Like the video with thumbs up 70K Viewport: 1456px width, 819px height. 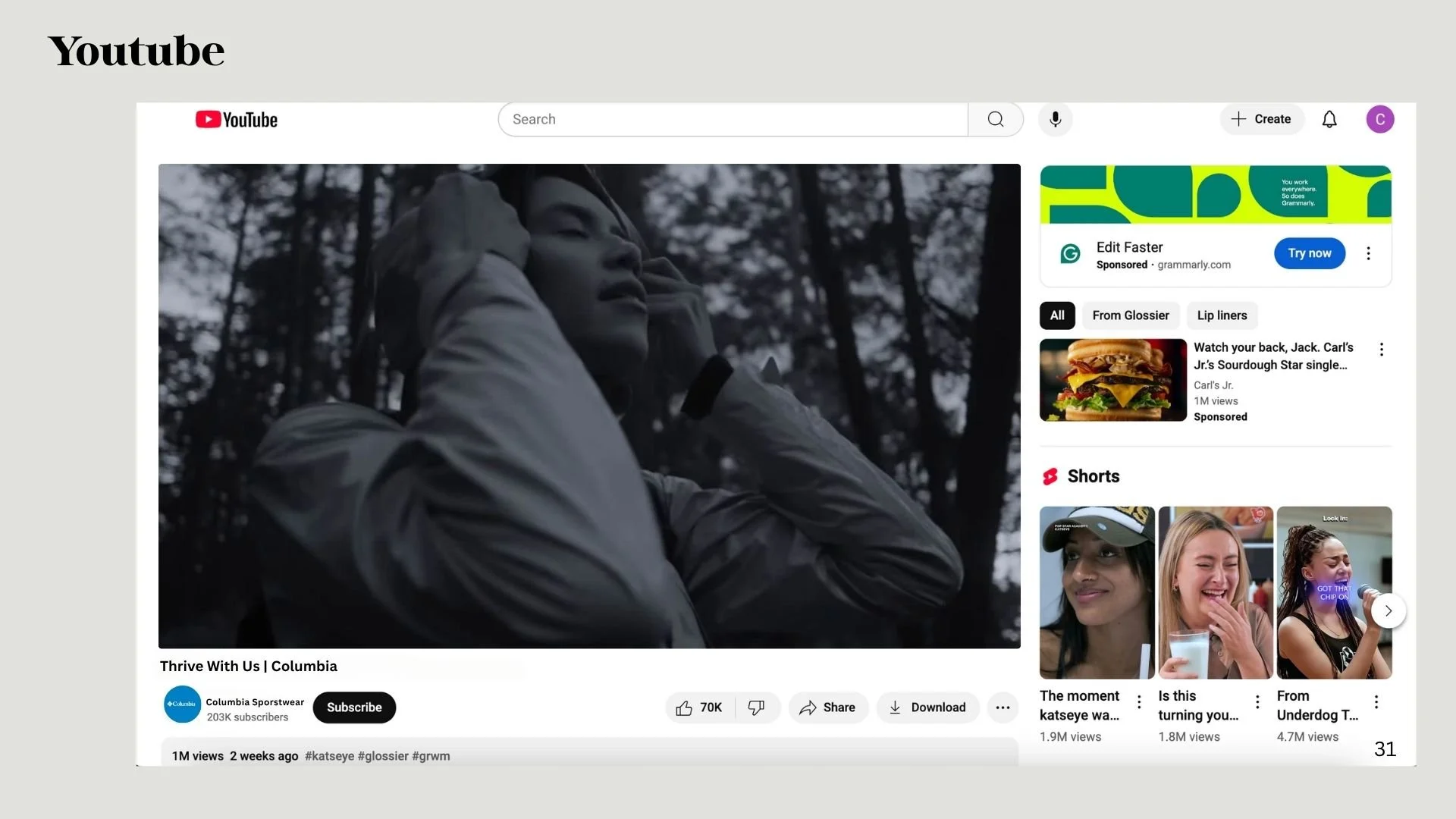(699, 708)
